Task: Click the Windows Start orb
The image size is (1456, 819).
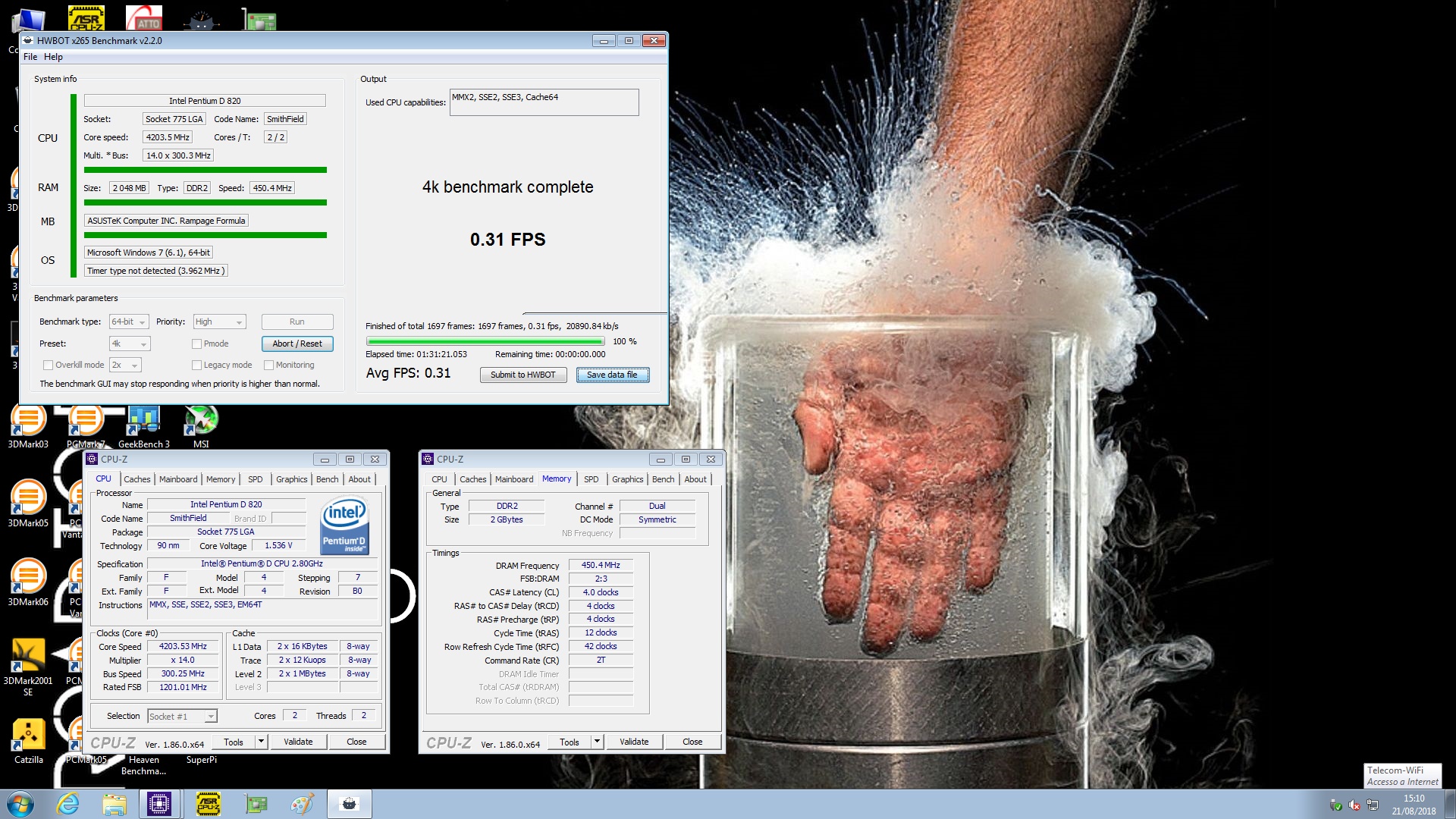Action: [20, 804]
